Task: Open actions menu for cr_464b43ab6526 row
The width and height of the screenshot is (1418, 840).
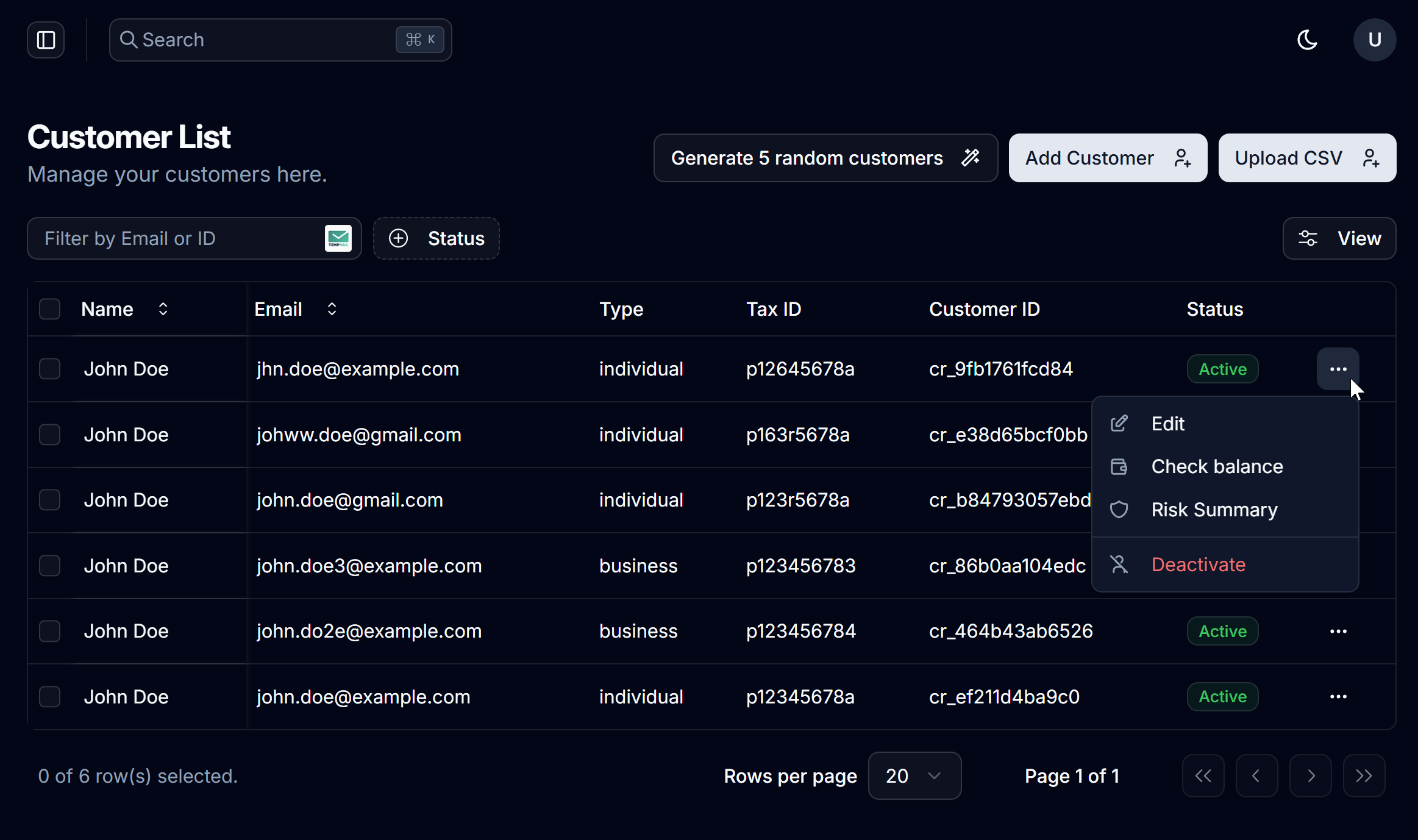Action: click(1338, 632)
